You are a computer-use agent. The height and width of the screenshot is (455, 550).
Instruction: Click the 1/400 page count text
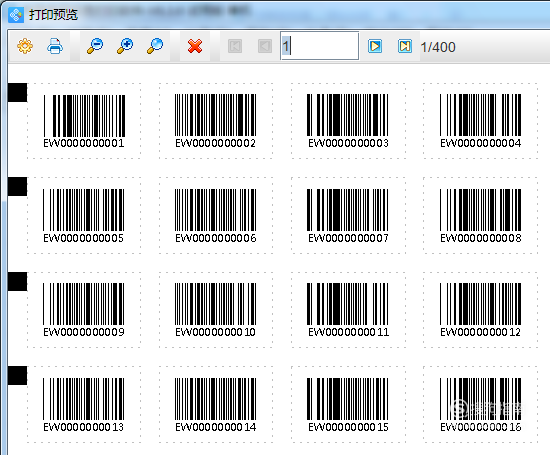438,47
